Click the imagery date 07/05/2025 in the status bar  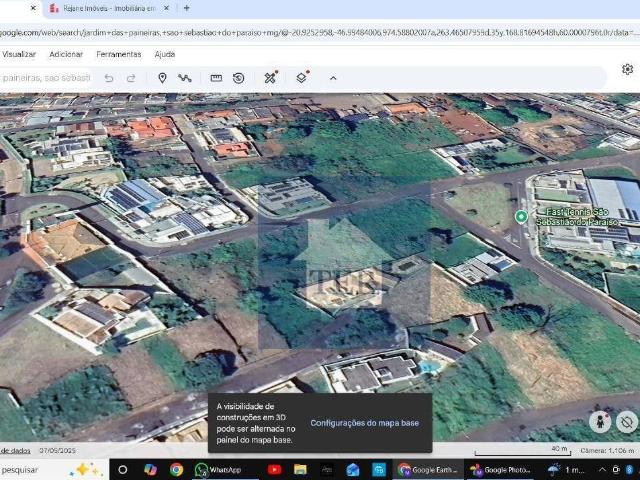tap(58, 451)
